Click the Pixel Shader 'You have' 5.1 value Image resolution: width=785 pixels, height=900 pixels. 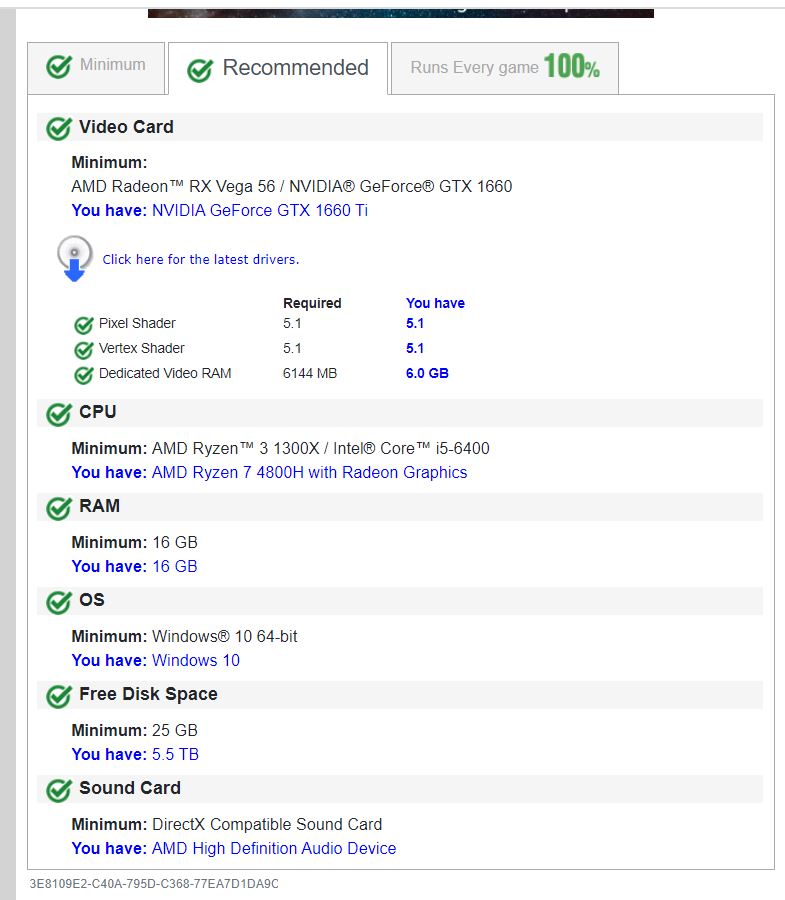coord(415,323)
